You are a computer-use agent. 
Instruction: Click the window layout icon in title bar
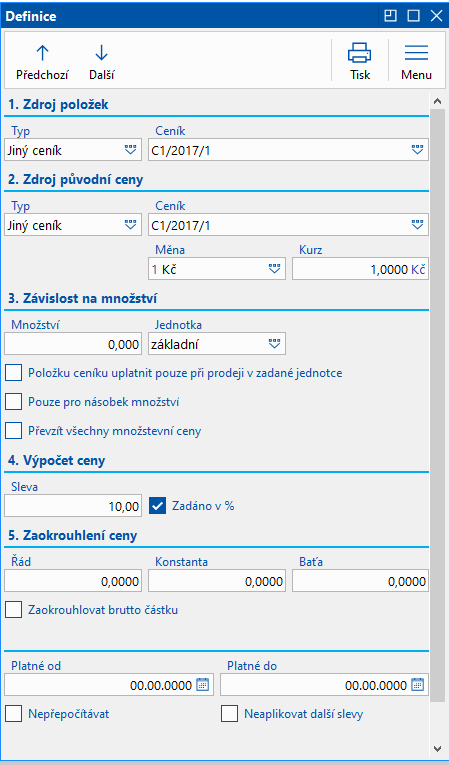390,16
